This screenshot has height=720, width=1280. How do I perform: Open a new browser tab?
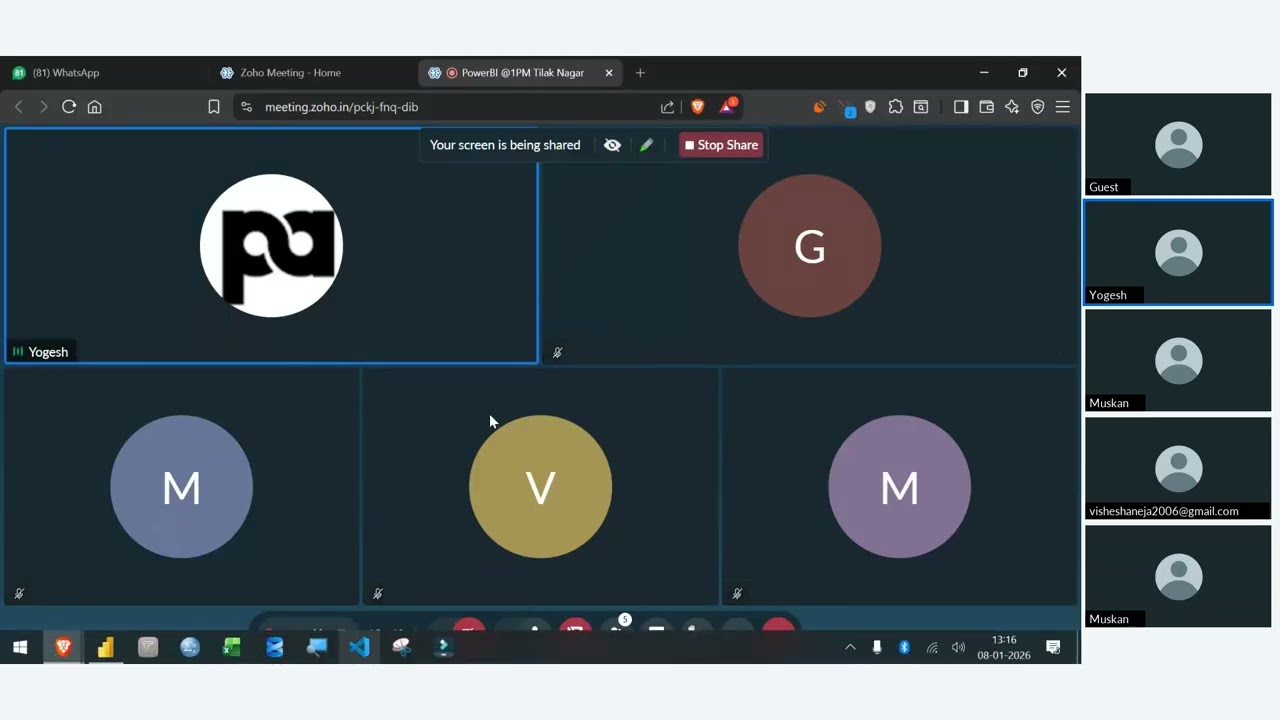click(640, 73)
